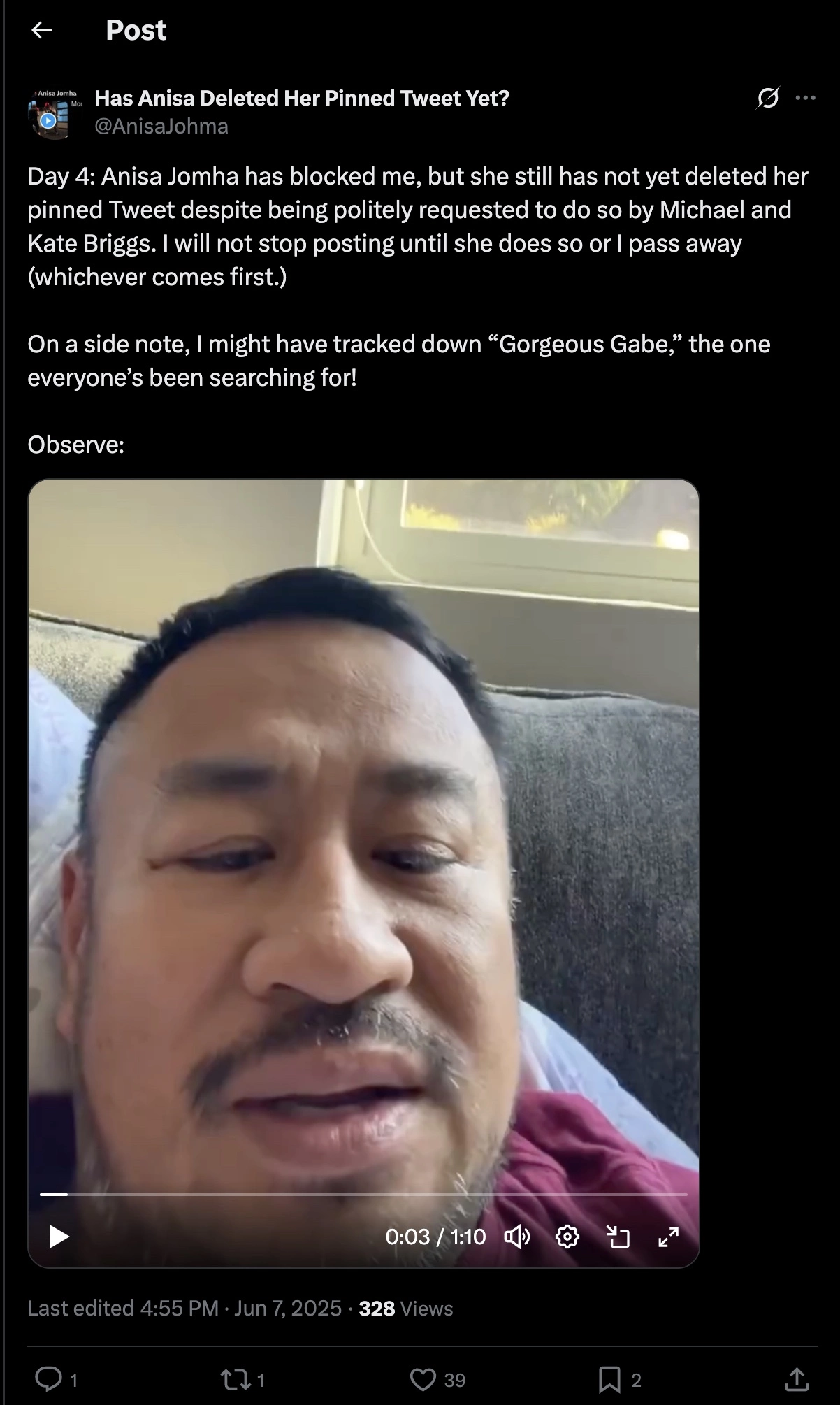Viewport: 840px width, 1405px height.
Task: Open the 'Last edited 4:55 PM' edit history
Action: [x=123, y=1308]
